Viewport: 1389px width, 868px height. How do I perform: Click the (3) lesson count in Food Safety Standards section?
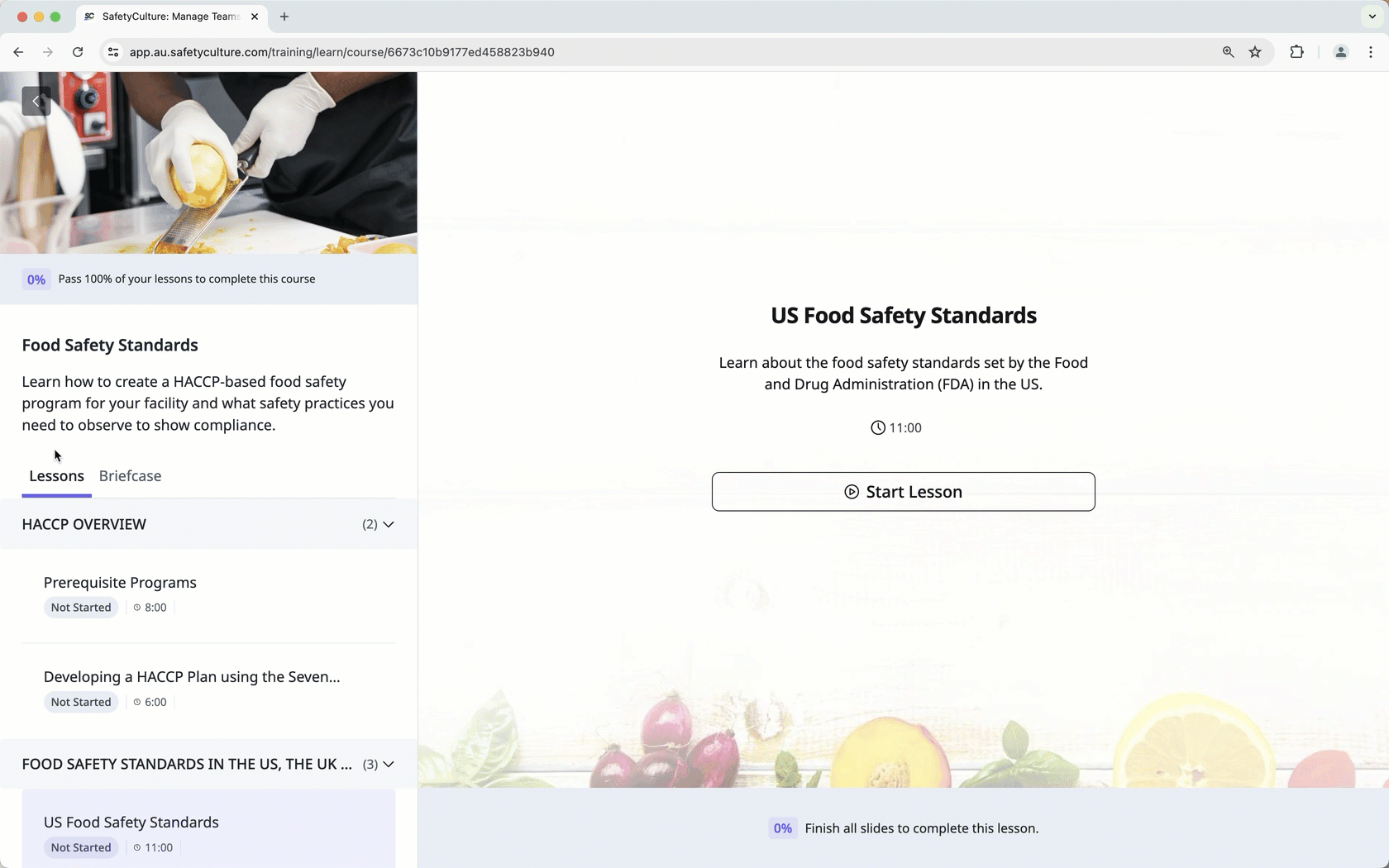(x=370, y=764)
